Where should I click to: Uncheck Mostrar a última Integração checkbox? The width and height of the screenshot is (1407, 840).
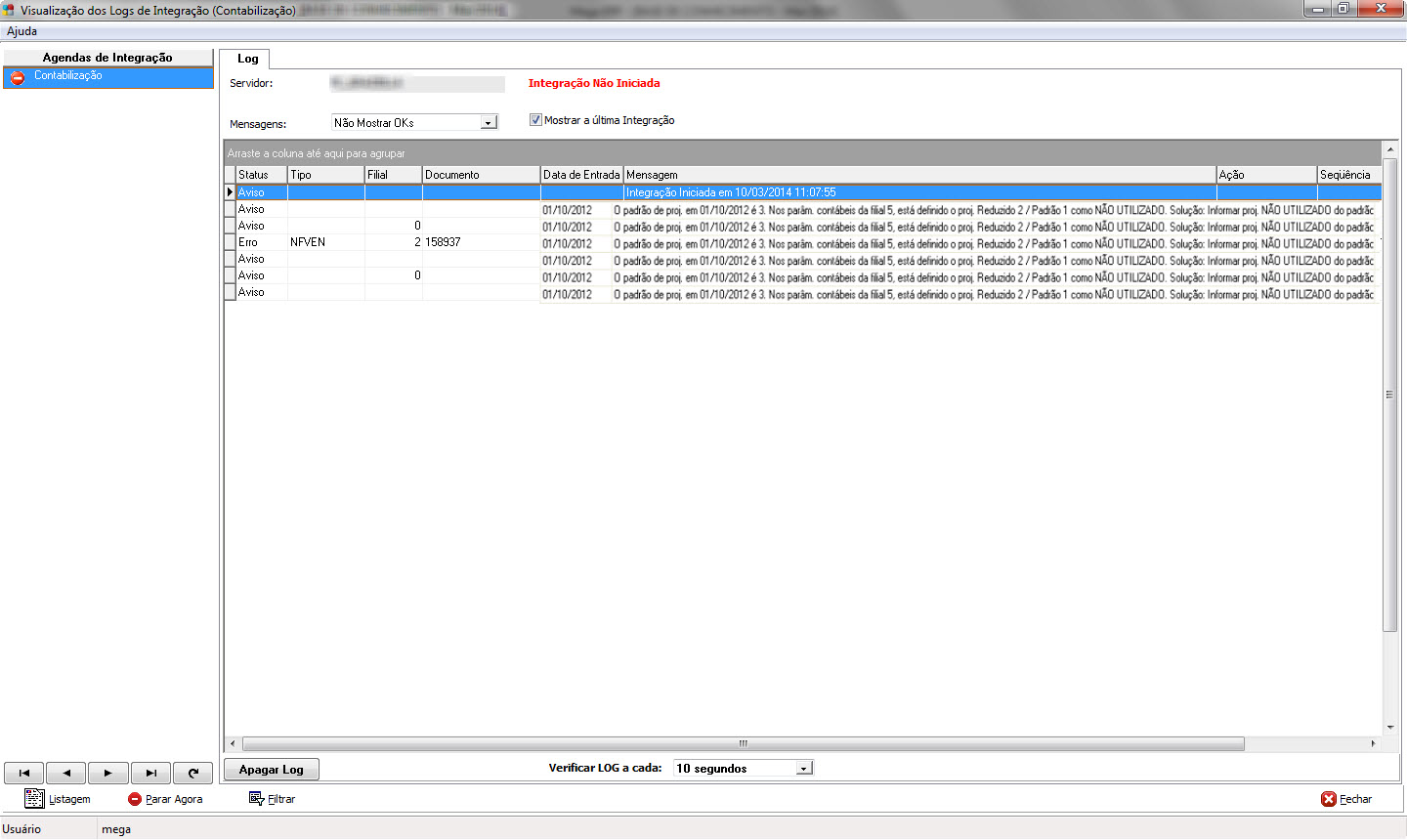click(x=535, y=120)
